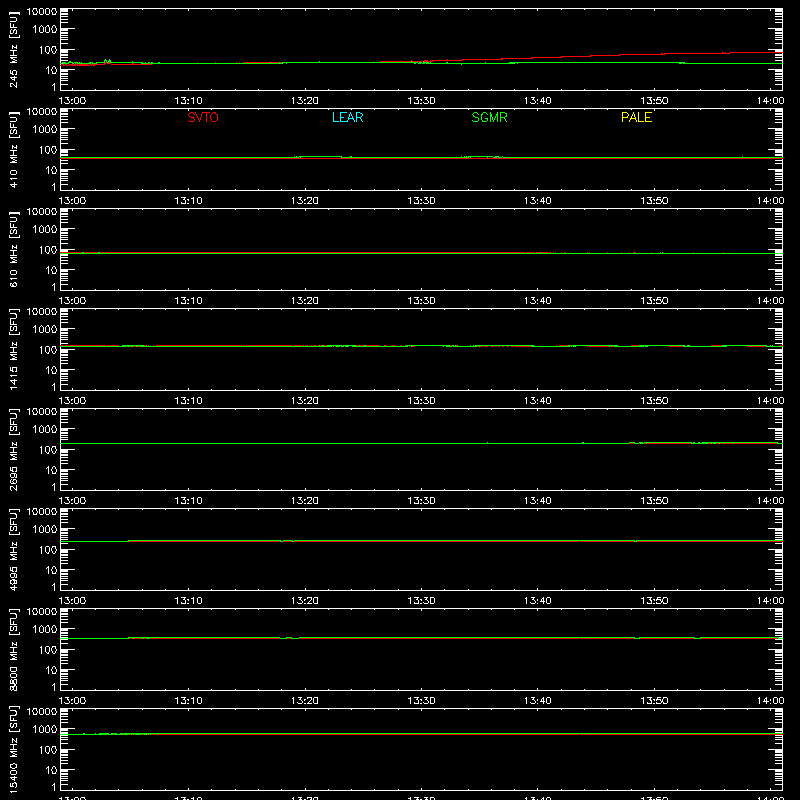
Task: Click the cyan LEAR legend label
Action: 347,117
